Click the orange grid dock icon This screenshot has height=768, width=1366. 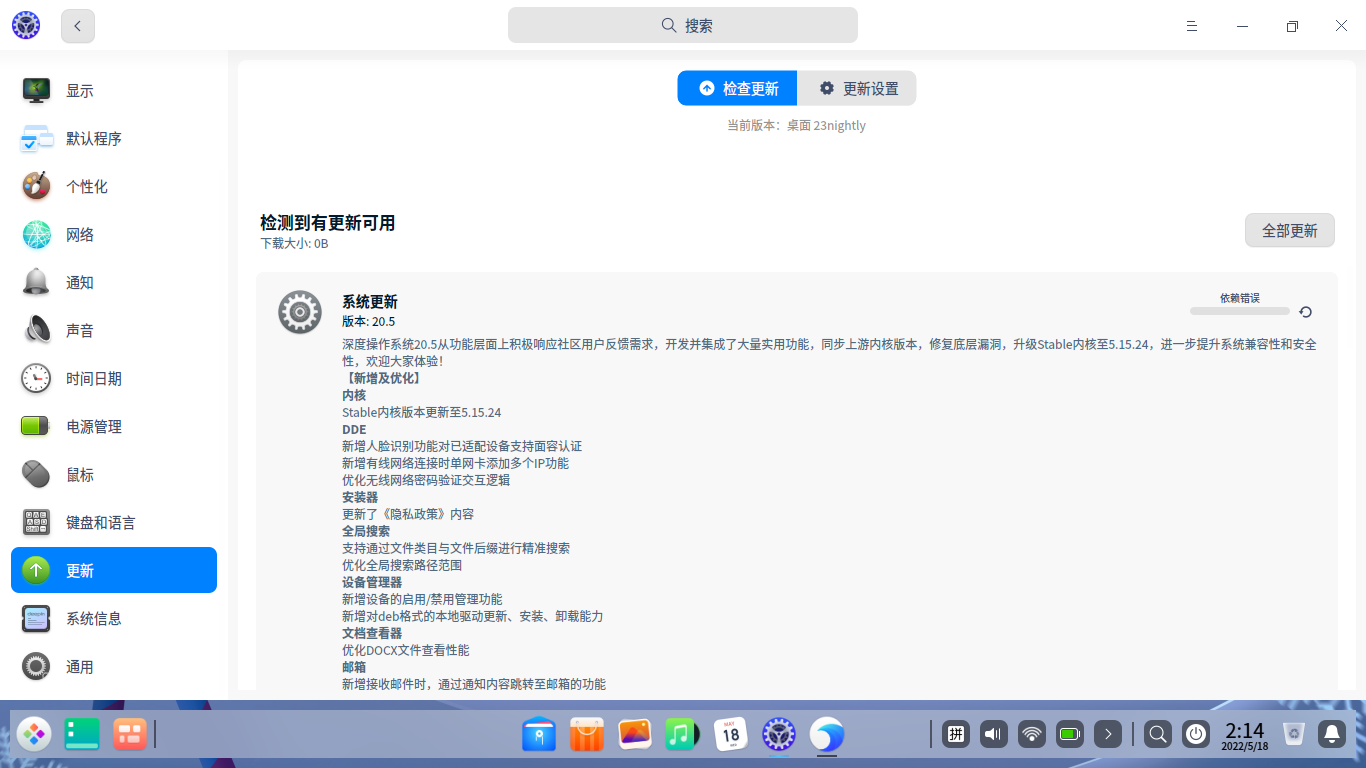(130, 735)
